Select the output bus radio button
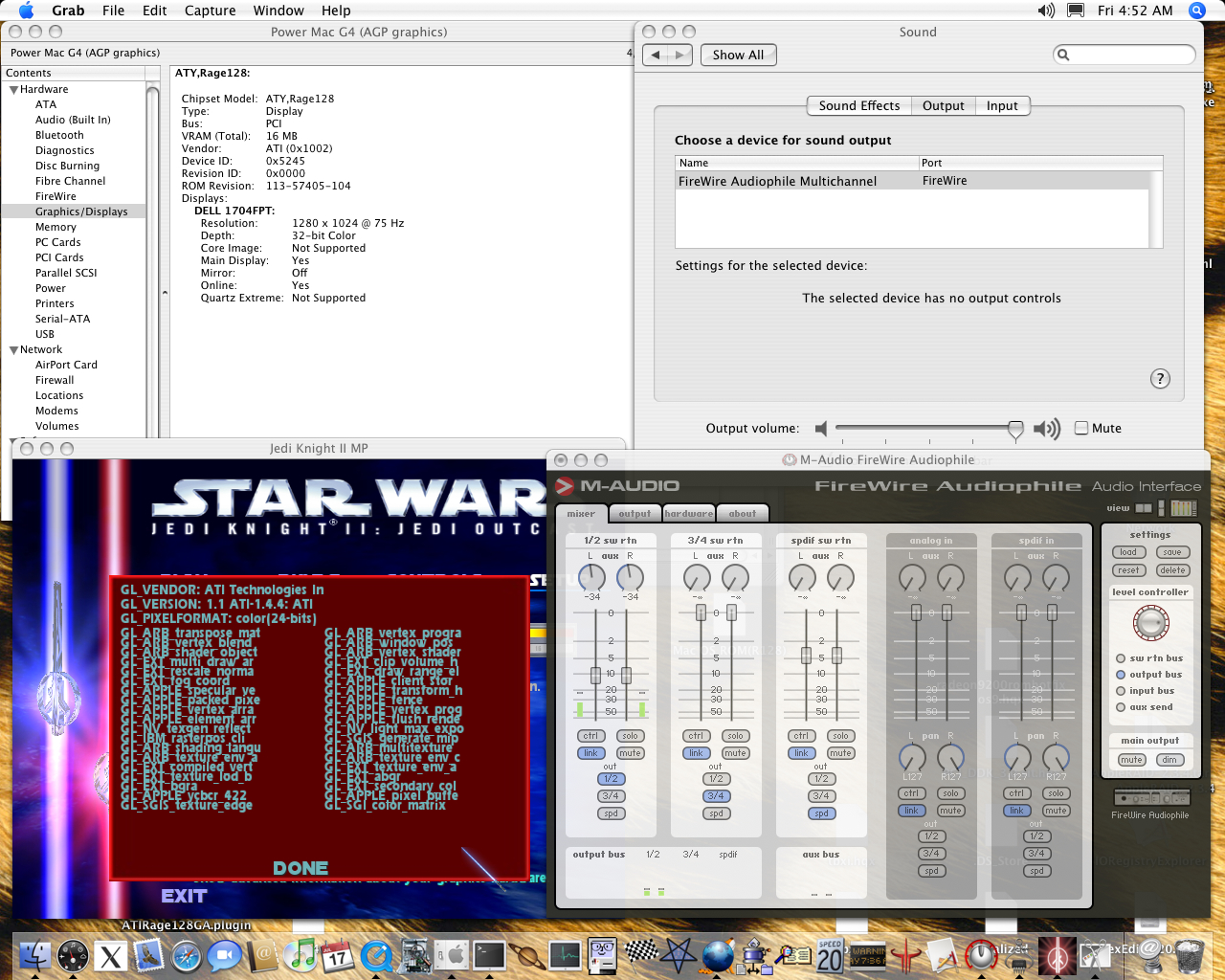The image size is (1225, 980). (1121, 675)
